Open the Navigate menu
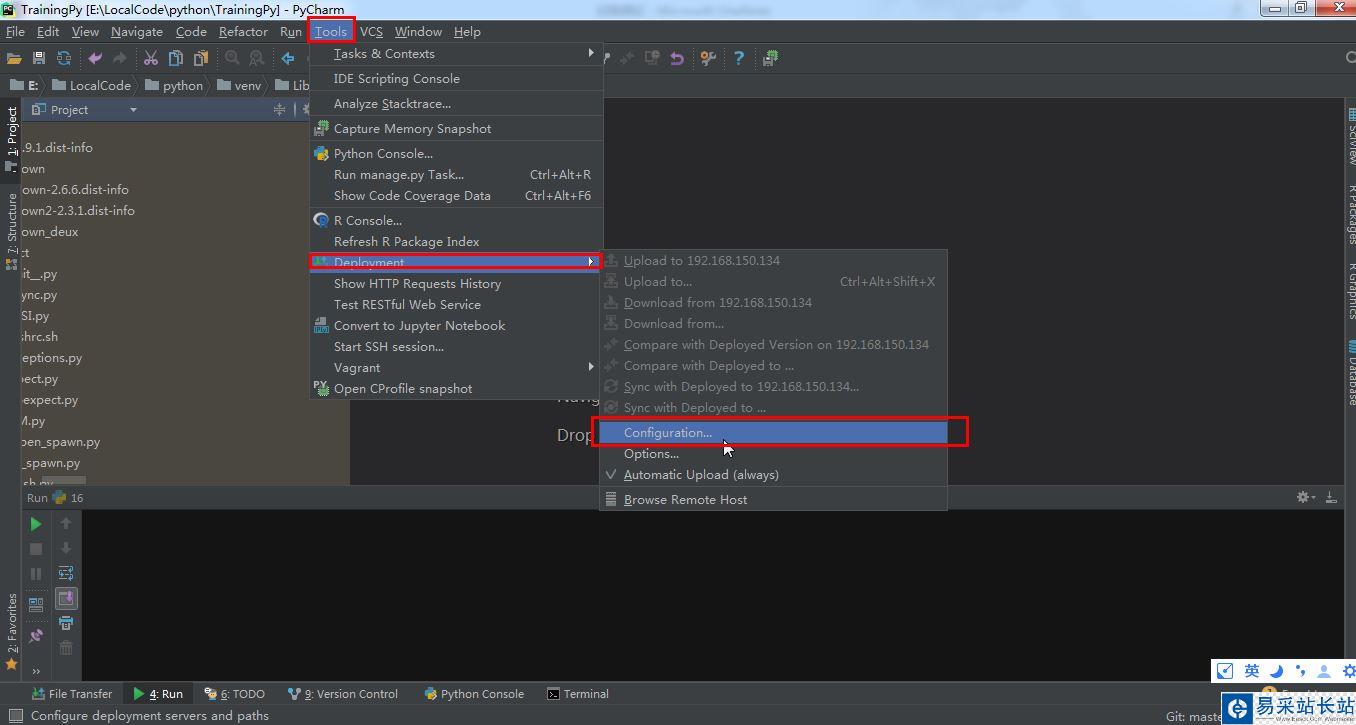This screenshot has height=725, width=1356. 137,32
